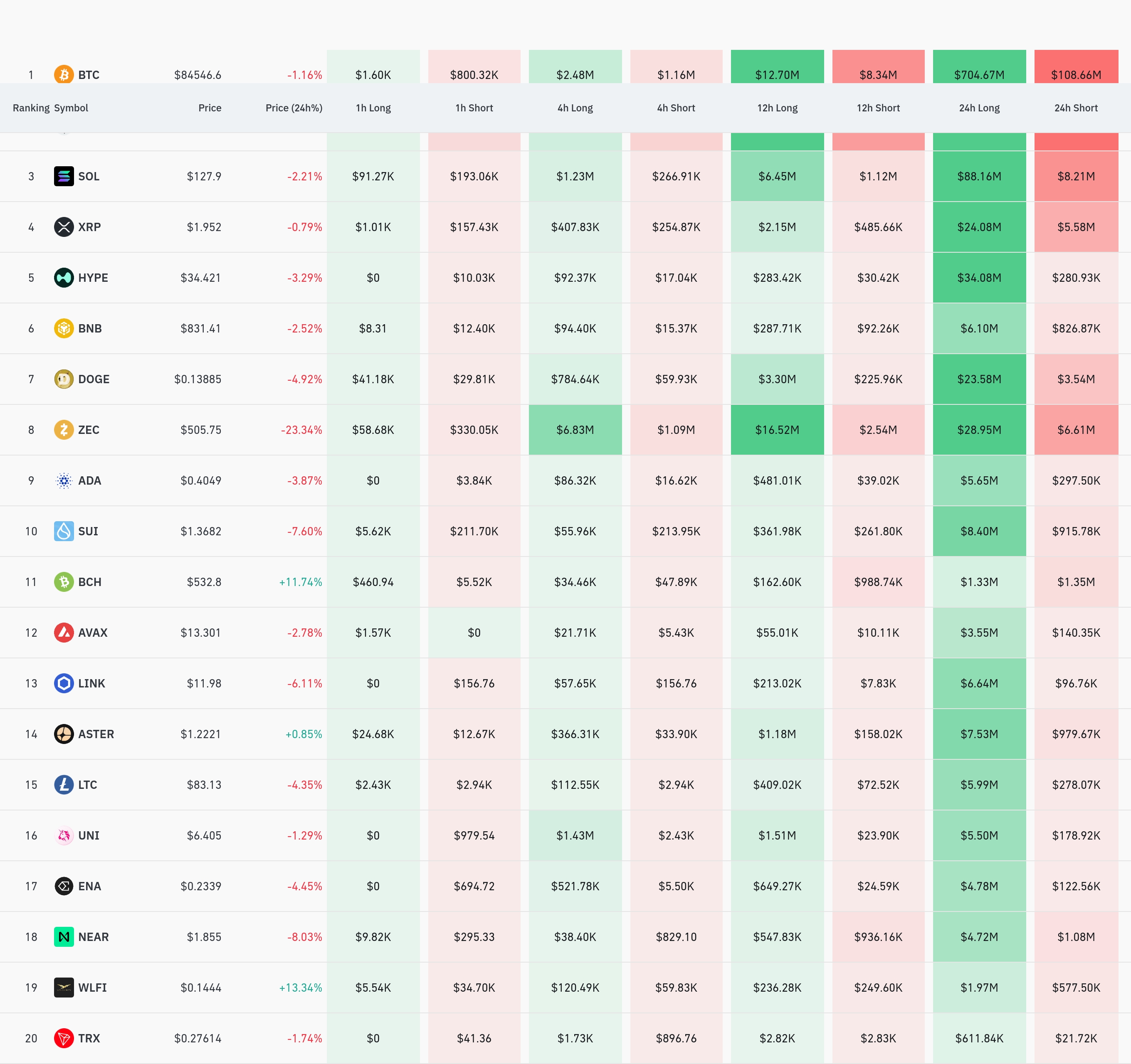This screenshot has height=1064, width=1131.
Task: Sort table by 1h Short header
Action: [474, 108]
